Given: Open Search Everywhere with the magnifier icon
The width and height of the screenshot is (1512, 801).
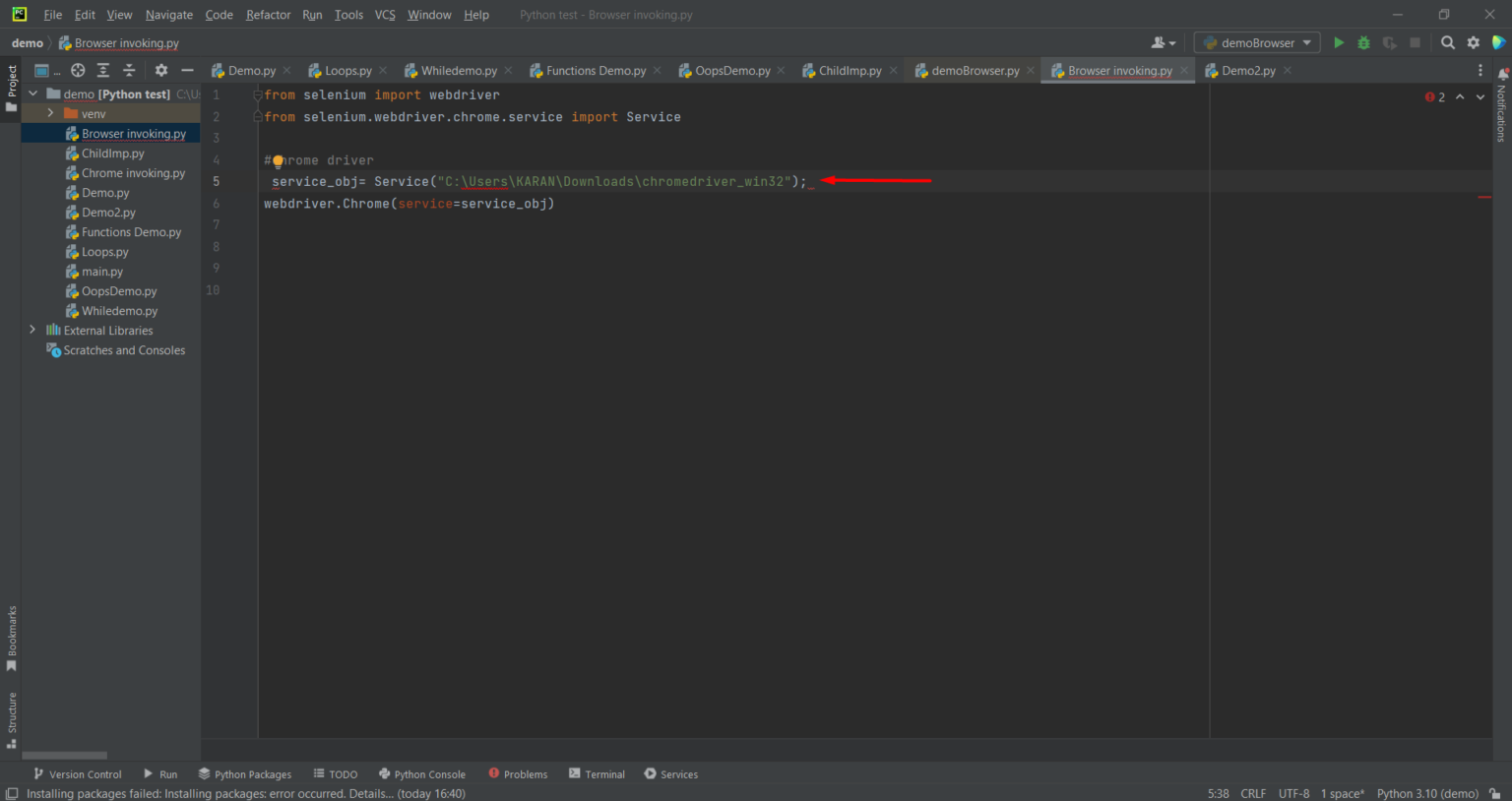Looking at the screenshot, I should [x=1447, y=42].
